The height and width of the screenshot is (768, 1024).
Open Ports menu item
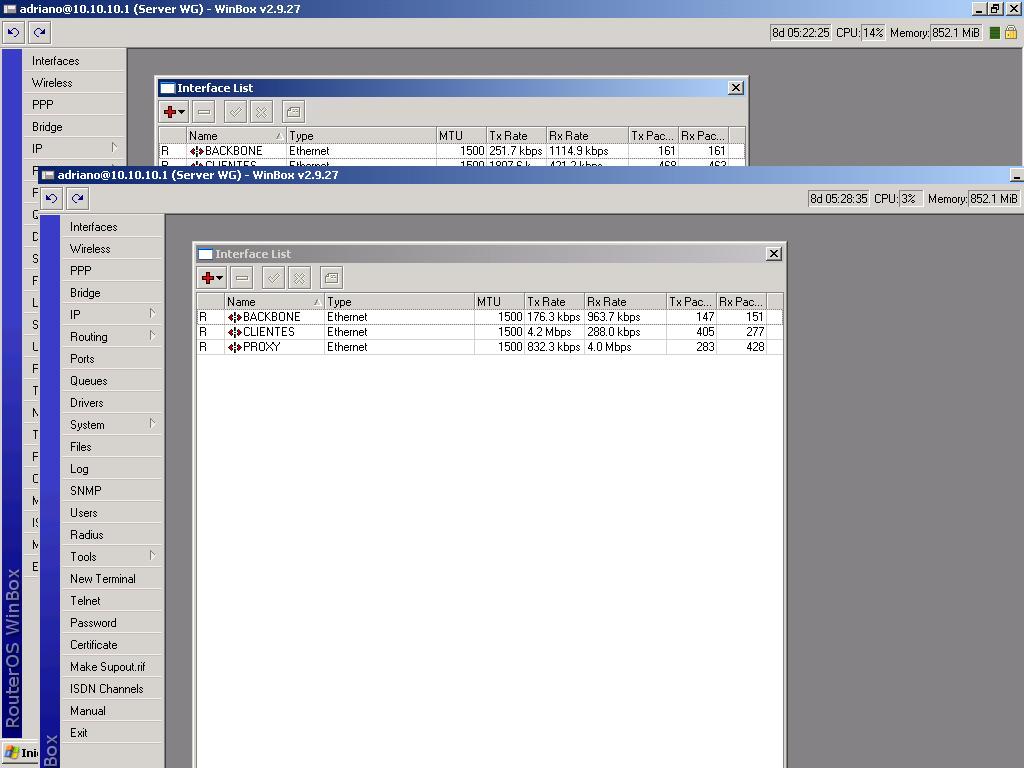[112, 359]
